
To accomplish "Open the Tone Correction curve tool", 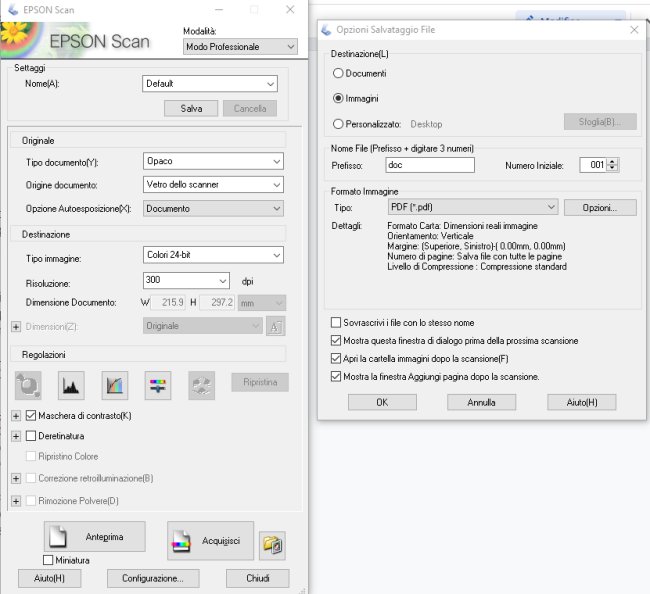I will click(x=115, y=385).
